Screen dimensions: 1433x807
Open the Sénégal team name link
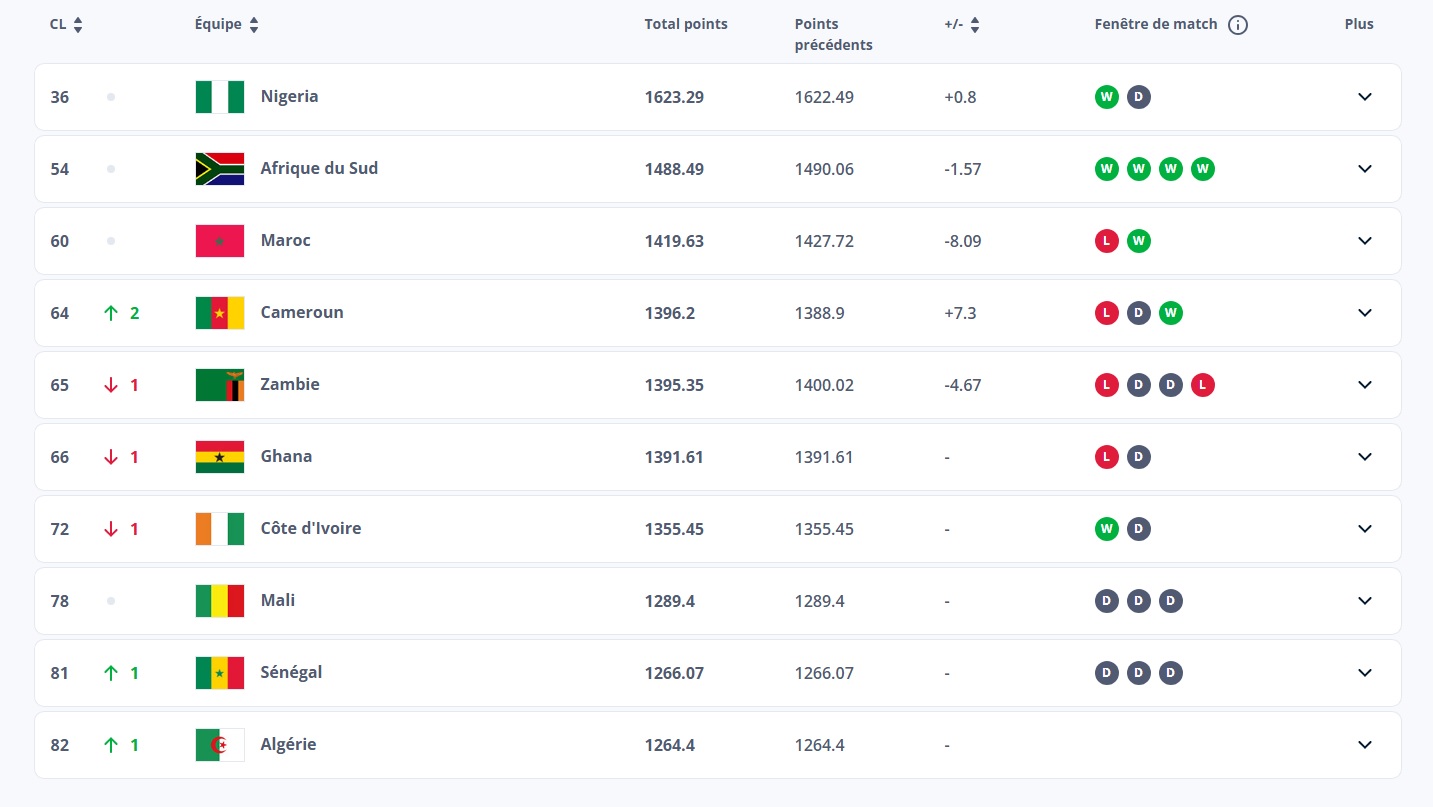pos(291,672)
